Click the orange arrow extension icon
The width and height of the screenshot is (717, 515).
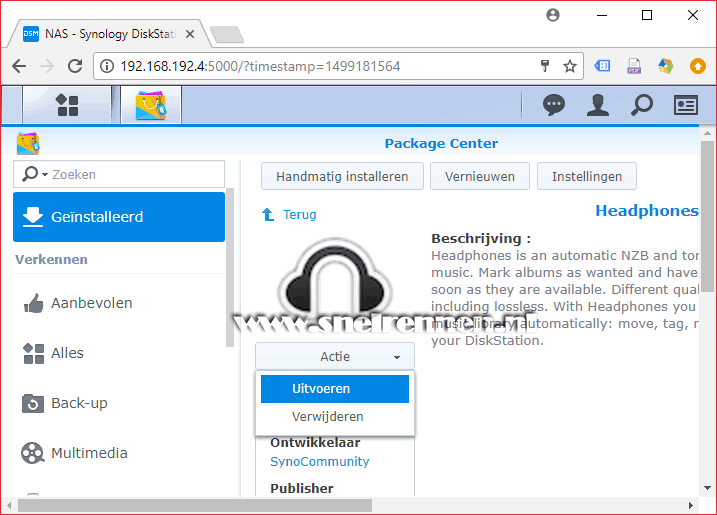tap(697, 66)
